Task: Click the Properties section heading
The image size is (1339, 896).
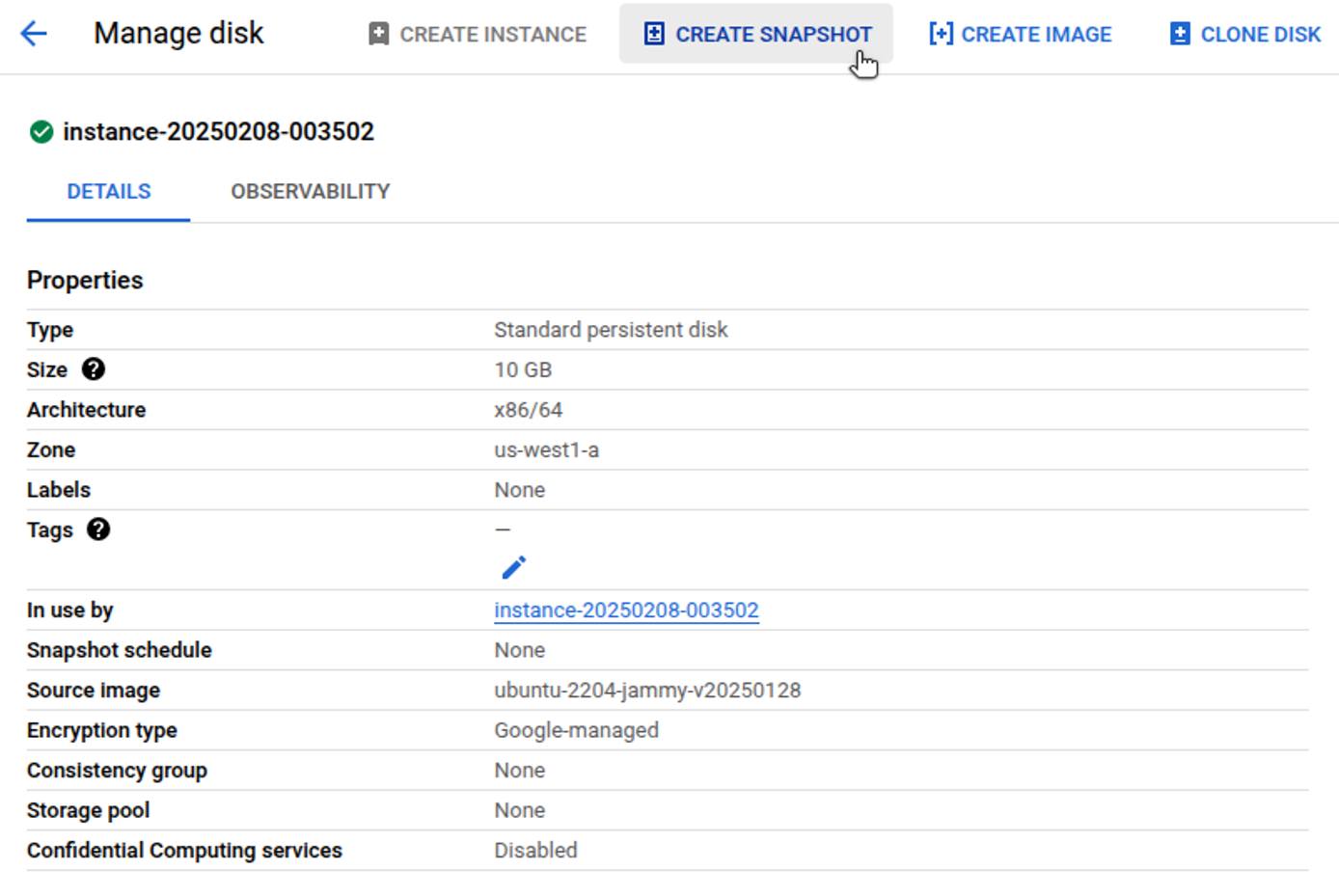Action: [85, 280]
